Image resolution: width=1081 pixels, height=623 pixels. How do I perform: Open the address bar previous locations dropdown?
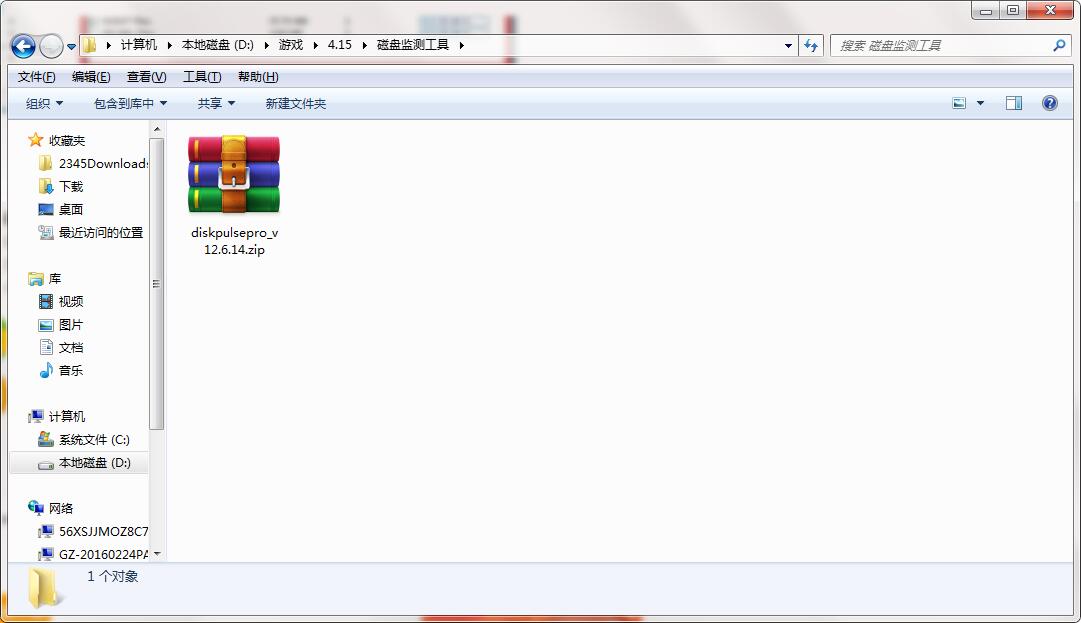click(x=789, y=45)
